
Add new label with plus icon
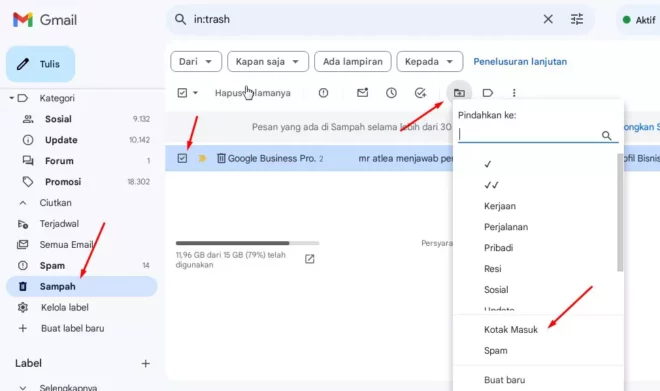click(146, 364)
